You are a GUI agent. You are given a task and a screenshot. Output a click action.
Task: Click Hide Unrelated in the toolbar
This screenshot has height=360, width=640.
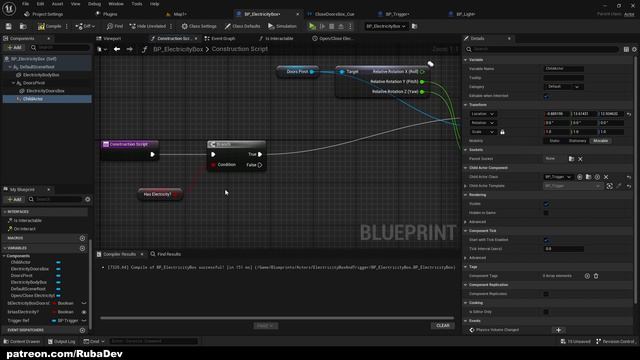[x=148, y=26]
